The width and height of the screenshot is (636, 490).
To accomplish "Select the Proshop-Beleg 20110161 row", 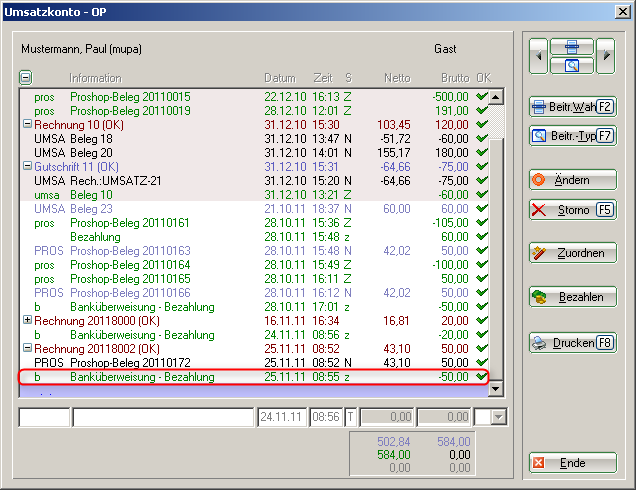I will pos(130,222).
